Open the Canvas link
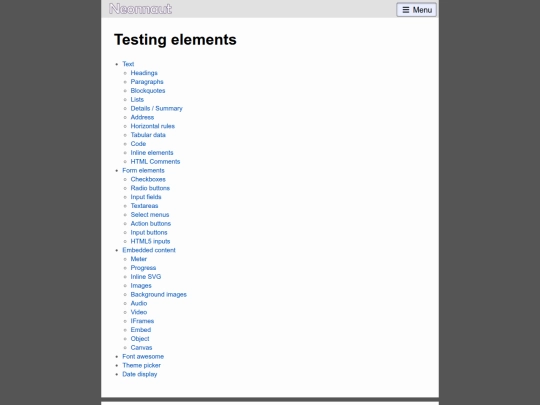Viewport: 540px width, 405px height. coord(141,348)
